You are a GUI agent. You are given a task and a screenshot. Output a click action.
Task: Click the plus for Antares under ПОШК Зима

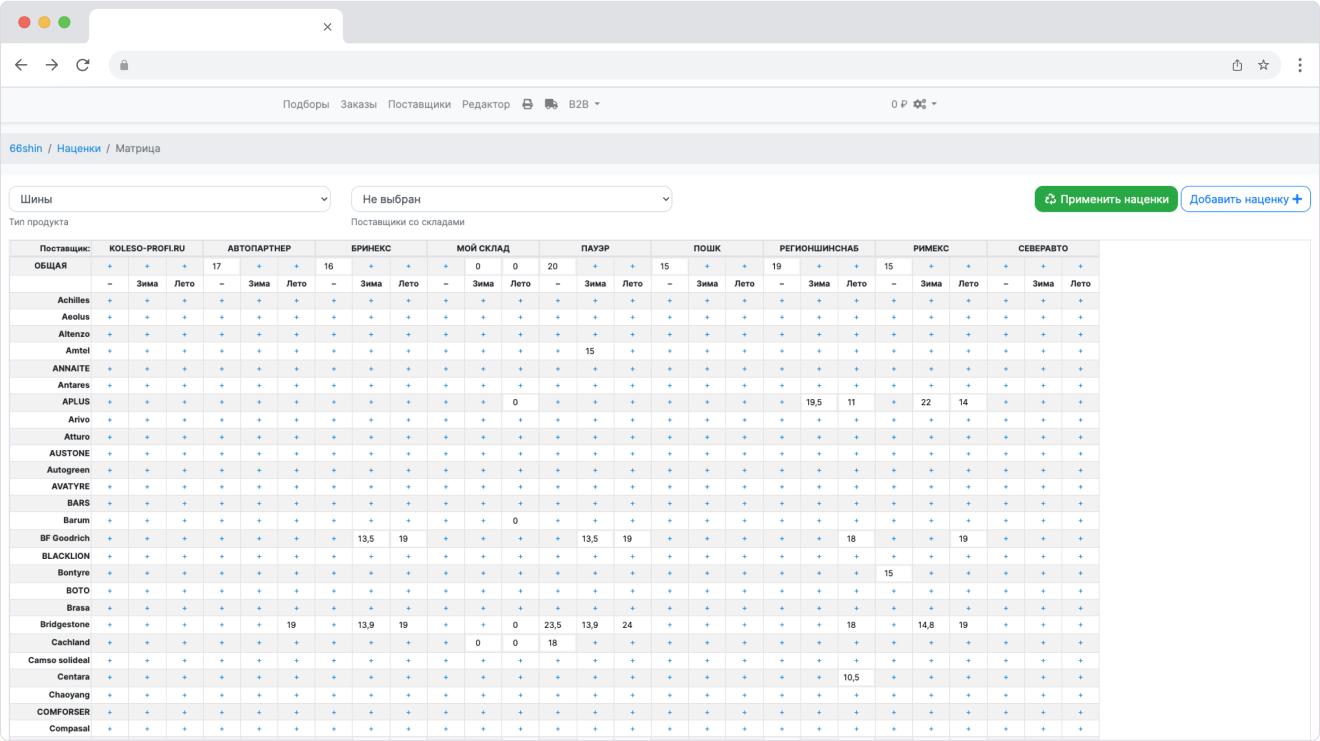707,385
